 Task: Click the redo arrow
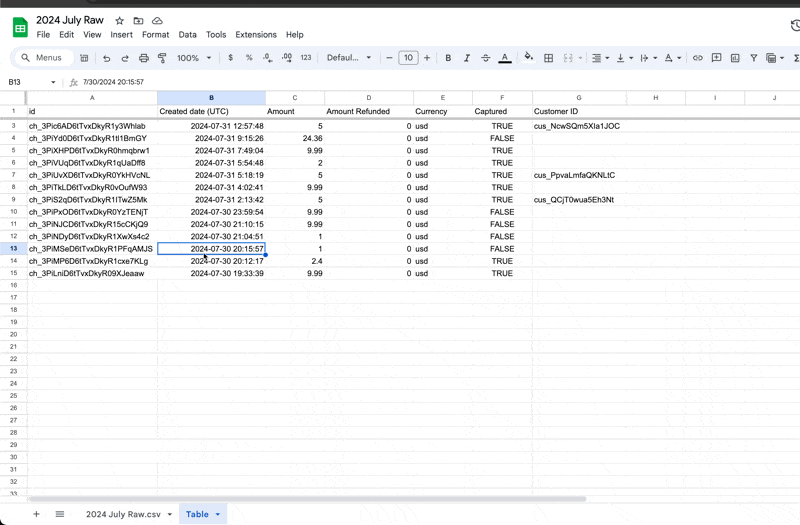(125, 58)
